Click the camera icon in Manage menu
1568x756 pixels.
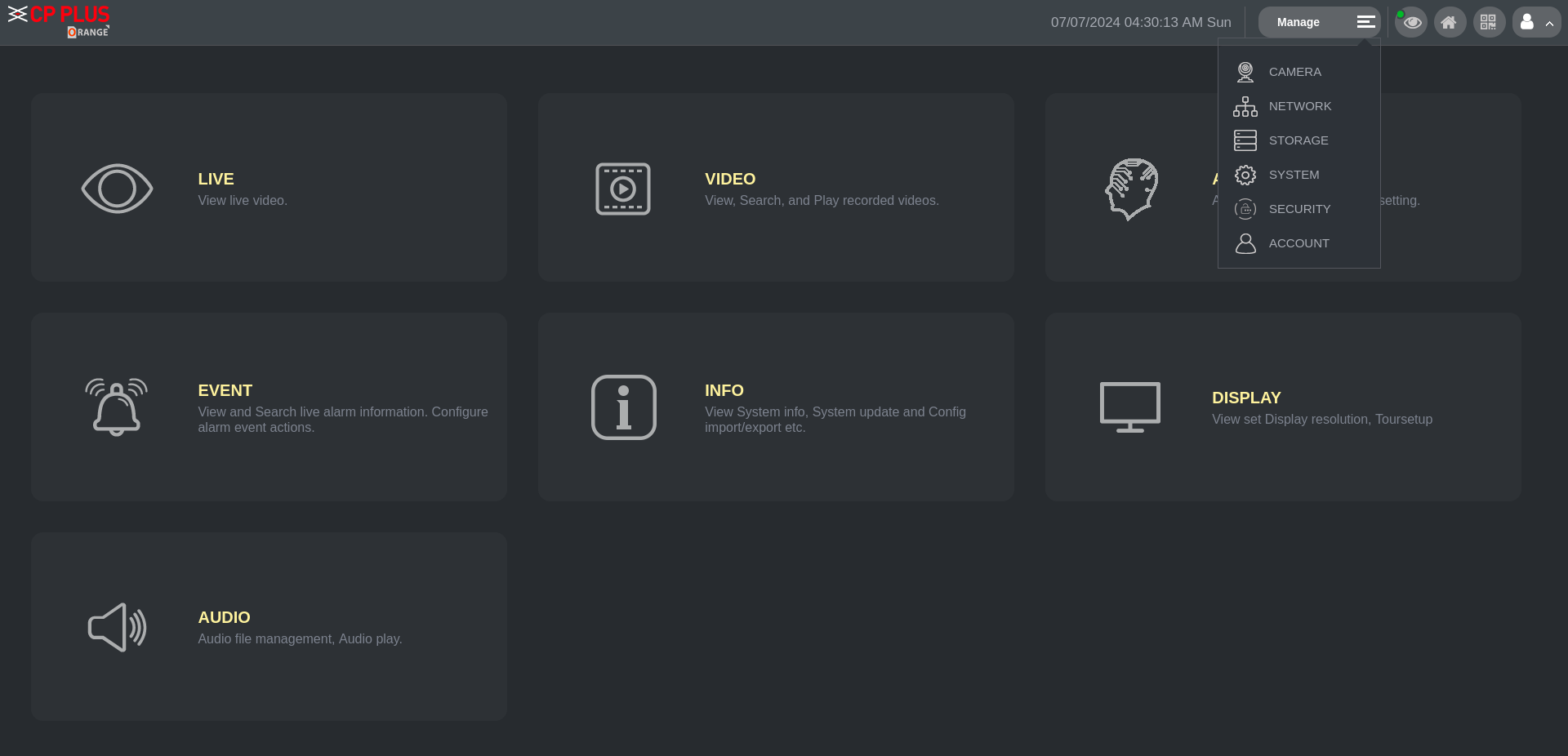1245,72
